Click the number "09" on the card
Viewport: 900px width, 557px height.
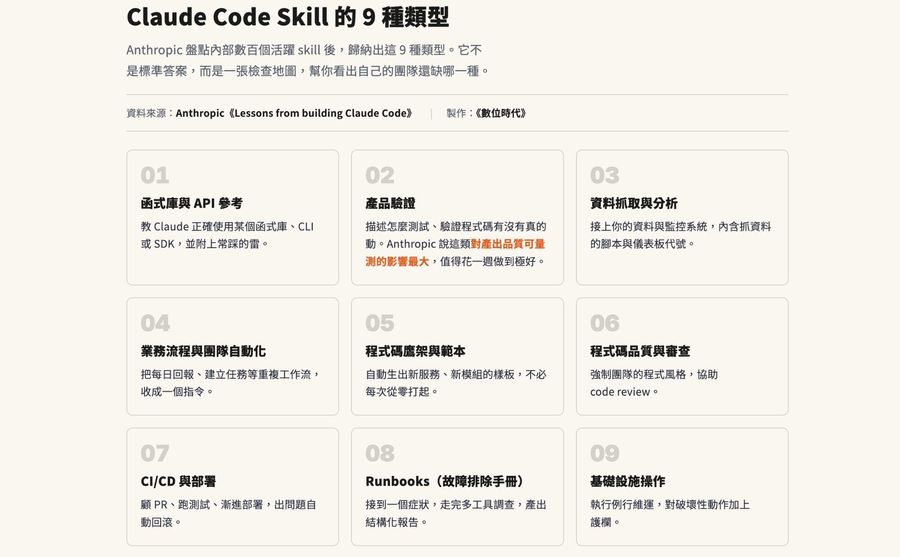click(x=605, y=453)
